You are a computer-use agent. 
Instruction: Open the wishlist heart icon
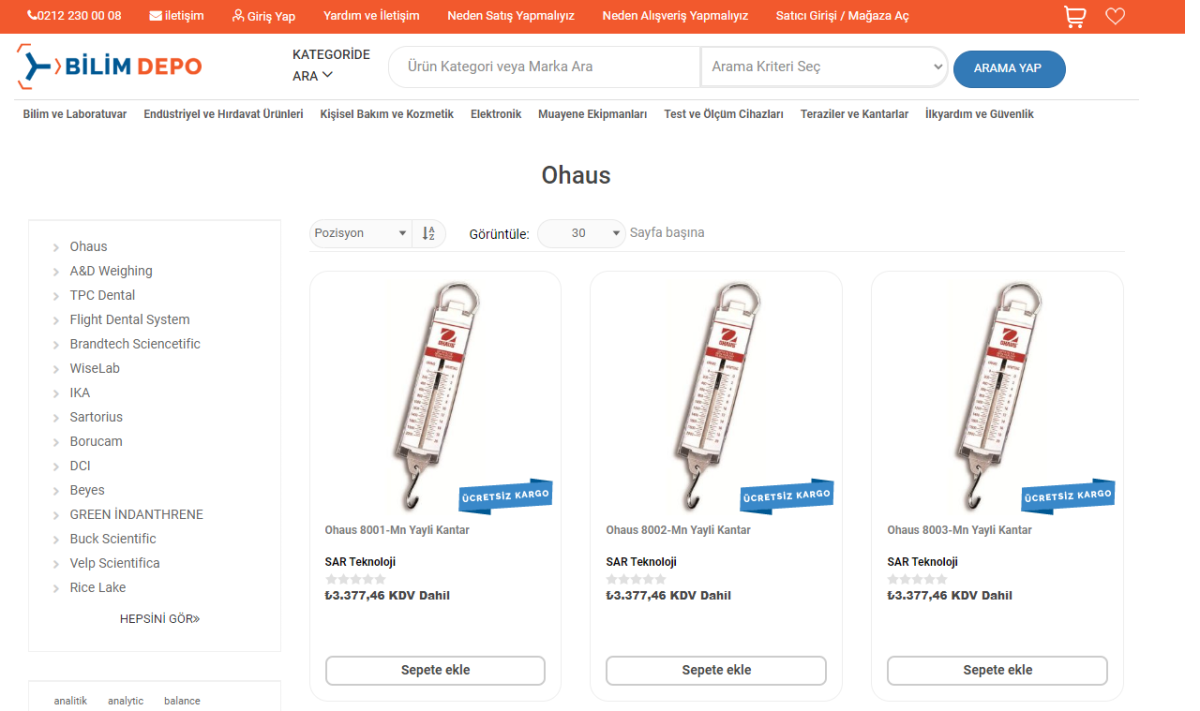pyautogui.click(x=1115, y=16)
